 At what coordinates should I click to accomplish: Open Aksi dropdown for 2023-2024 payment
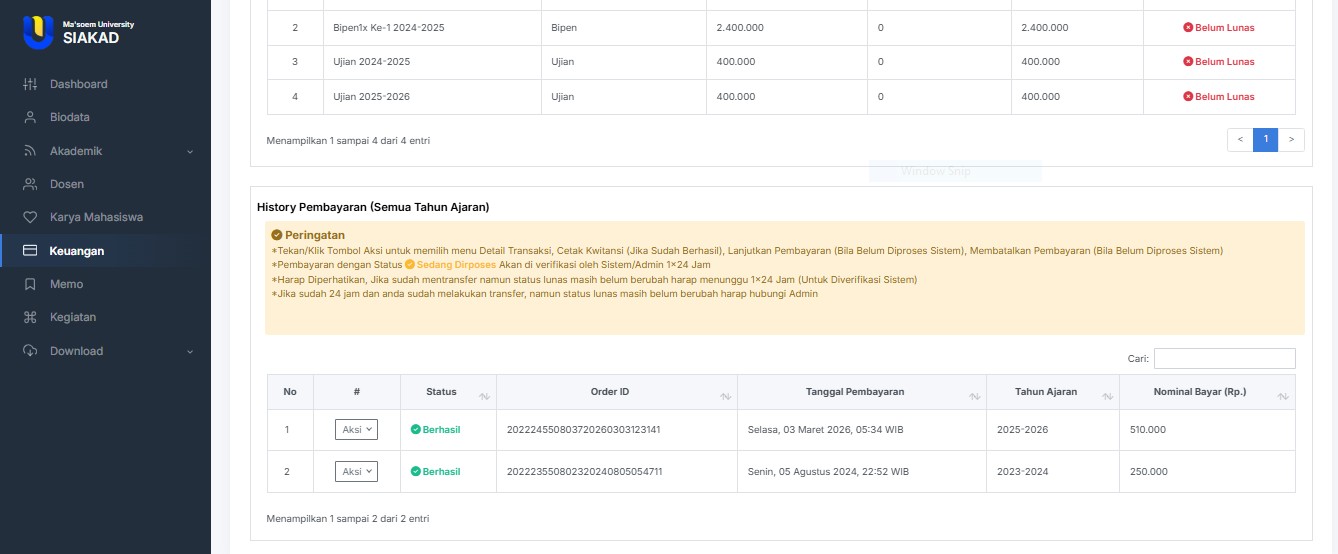click(356, 471)
